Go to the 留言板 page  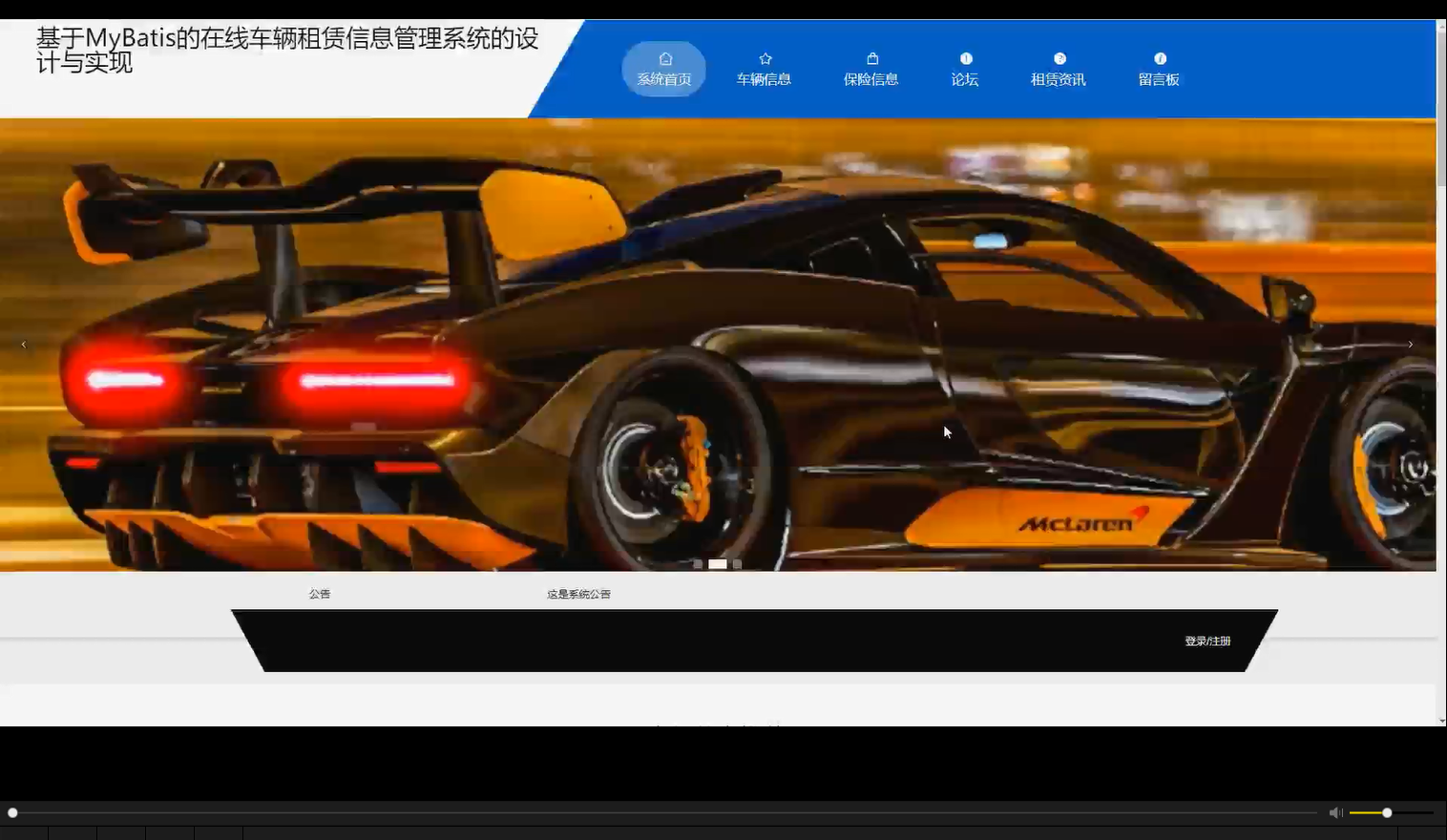coord(1159,70)
